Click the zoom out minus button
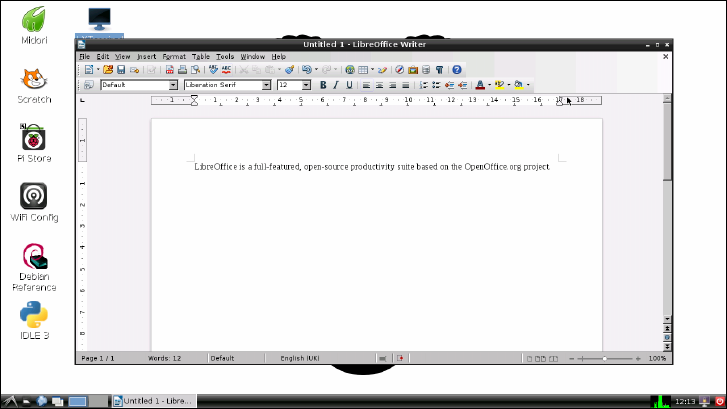727x409 pixels. [572, 358]
